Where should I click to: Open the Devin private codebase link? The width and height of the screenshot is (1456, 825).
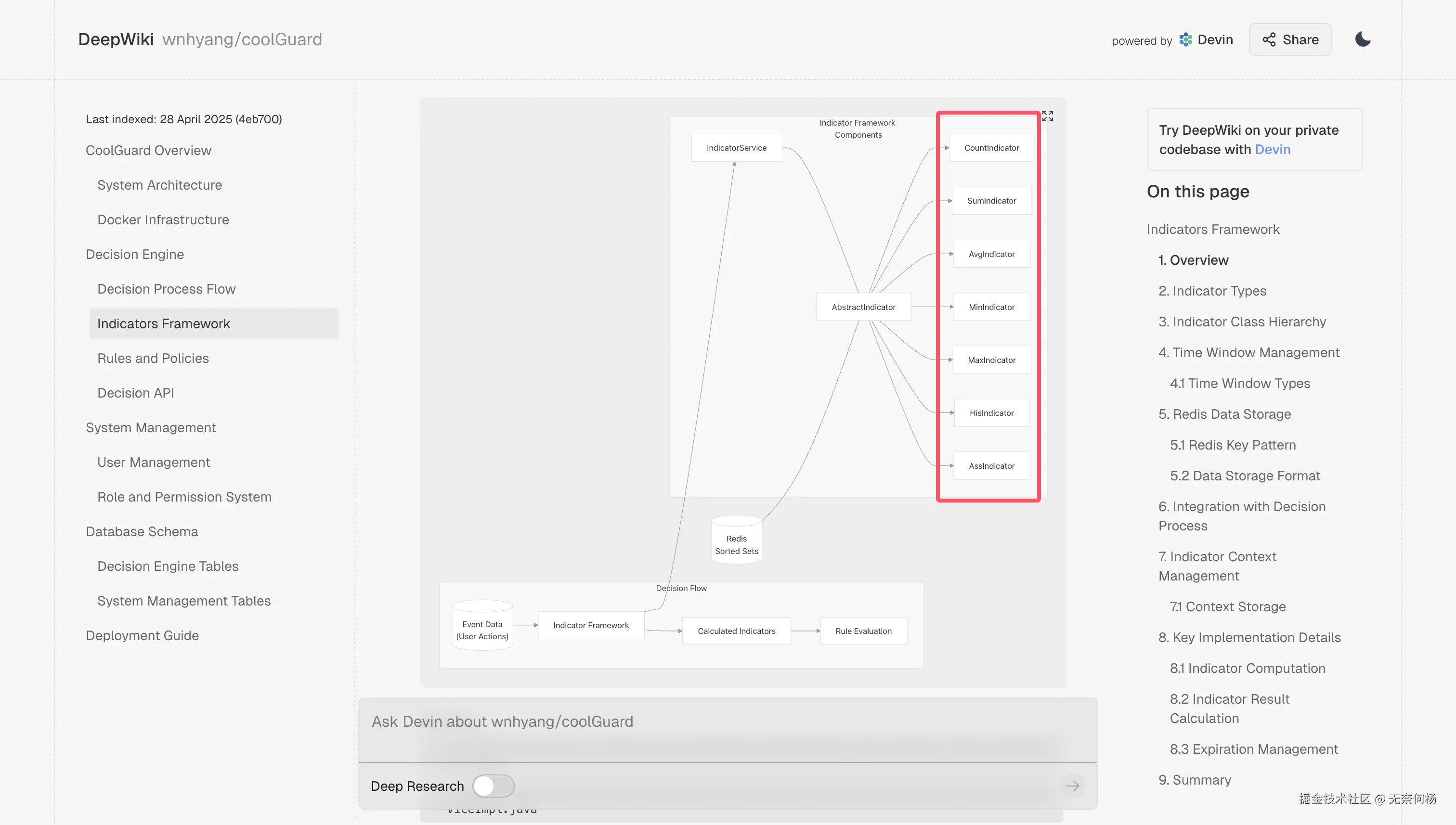pos(1273,150)
